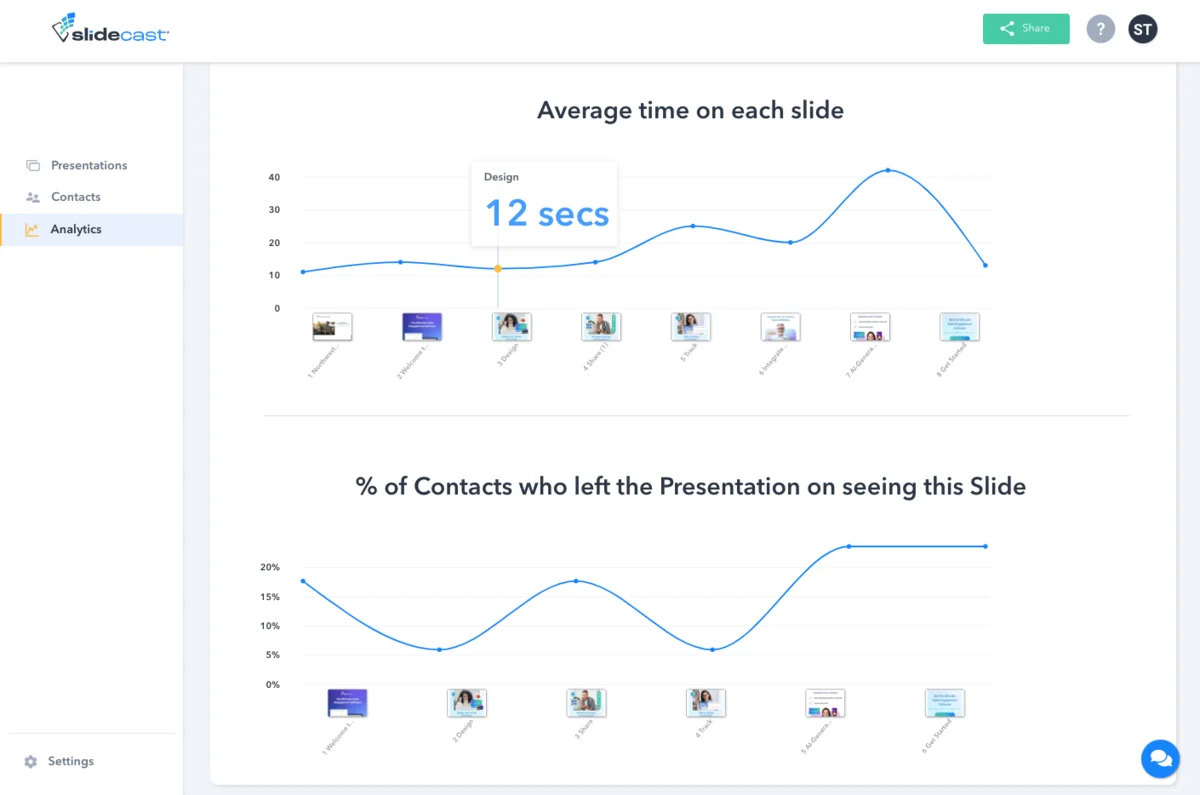Click the orange Design data point
Image resolution: width=1200 pixels, height=795 pixels.
(497, 267)
